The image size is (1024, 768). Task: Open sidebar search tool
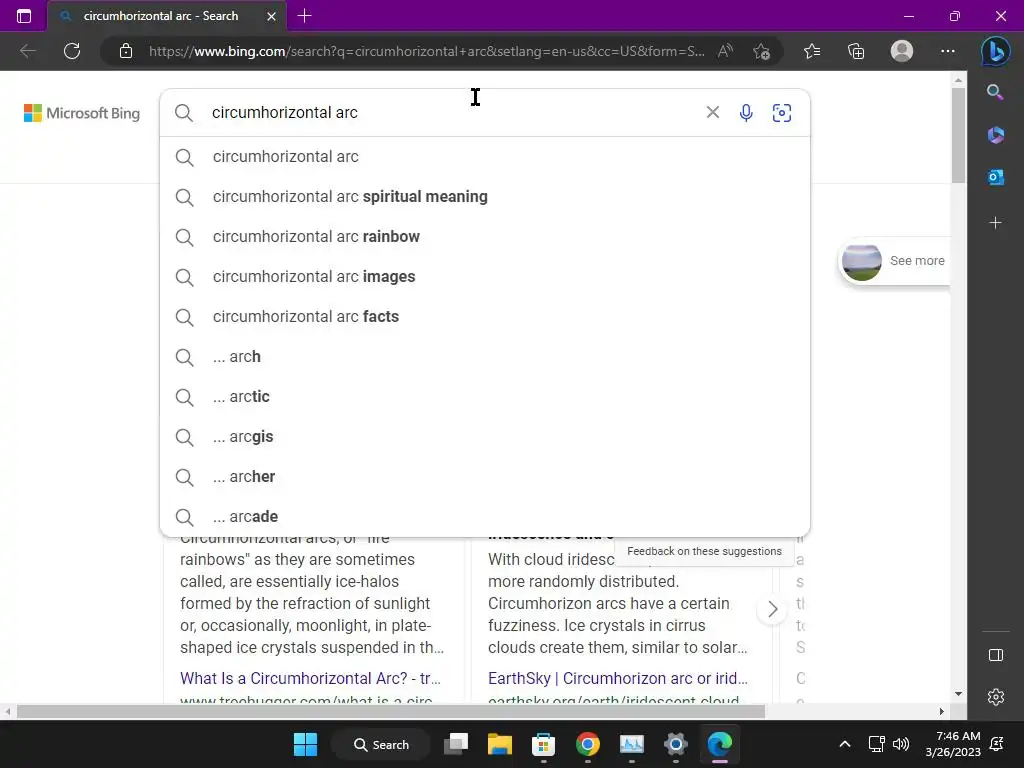point(995,92)
